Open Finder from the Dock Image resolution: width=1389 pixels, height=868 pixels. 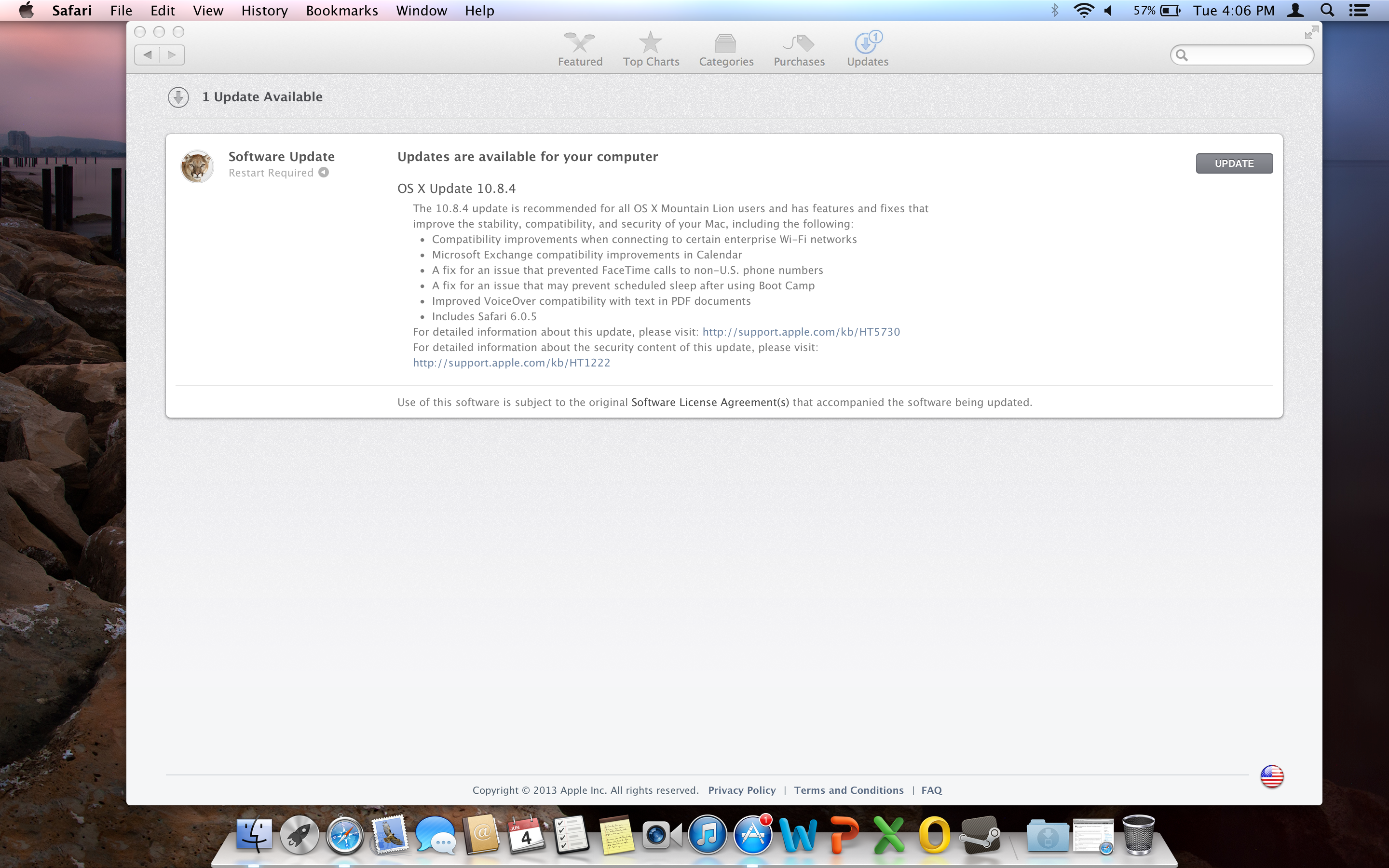[x=254, y=835]
